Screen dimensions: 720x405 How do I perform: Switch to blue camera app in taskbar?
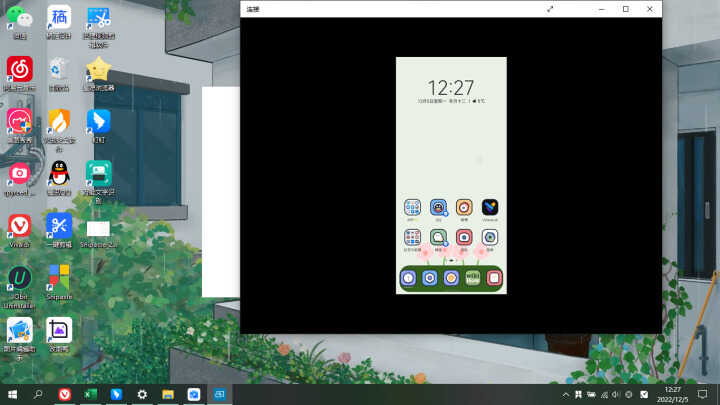click(194, 394)
